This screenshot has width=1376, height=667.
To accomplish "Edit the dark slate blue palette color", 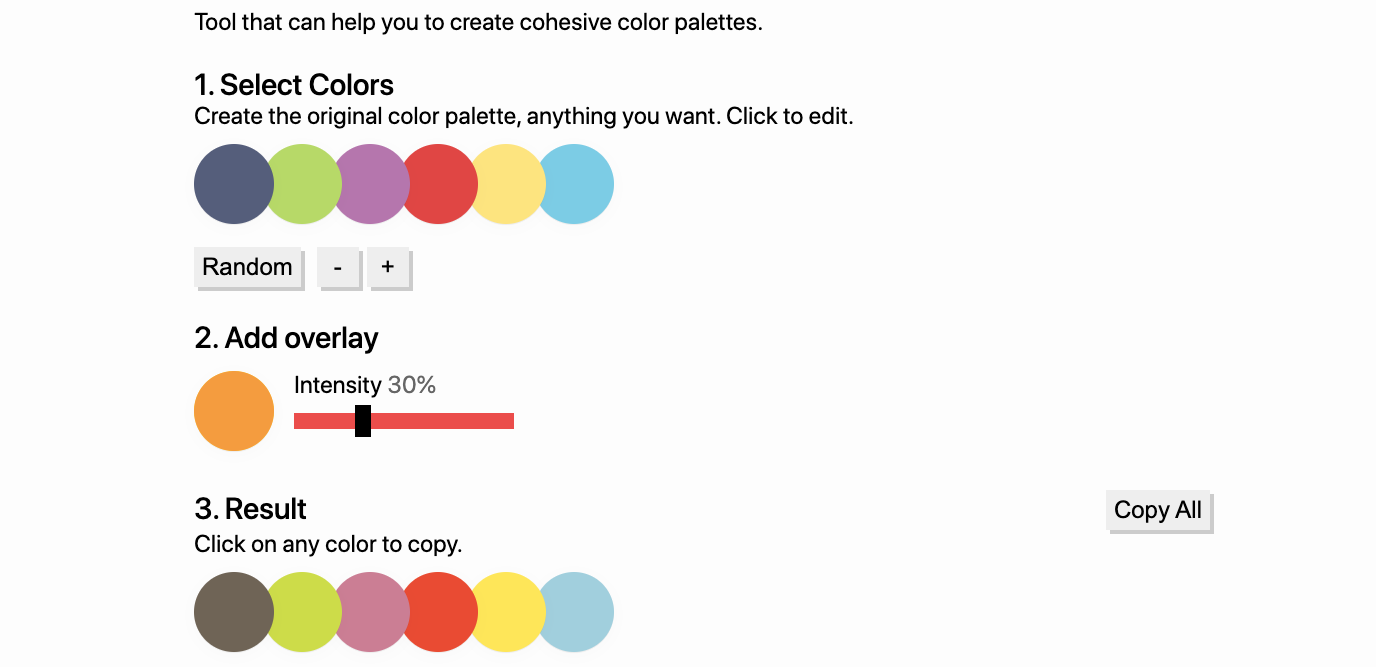I will pos(233,184).
